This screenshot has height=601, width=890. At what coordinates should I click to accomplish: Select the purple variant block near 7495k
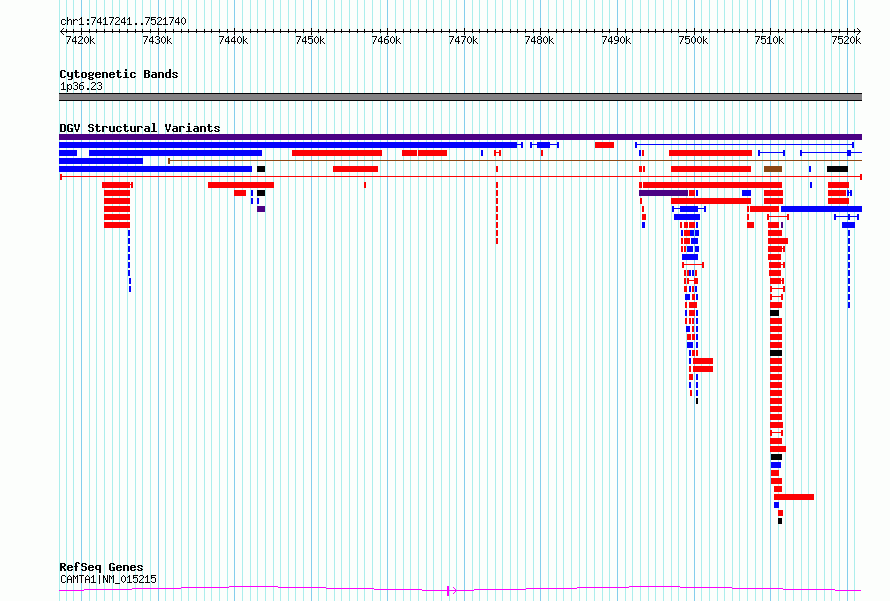664,194
